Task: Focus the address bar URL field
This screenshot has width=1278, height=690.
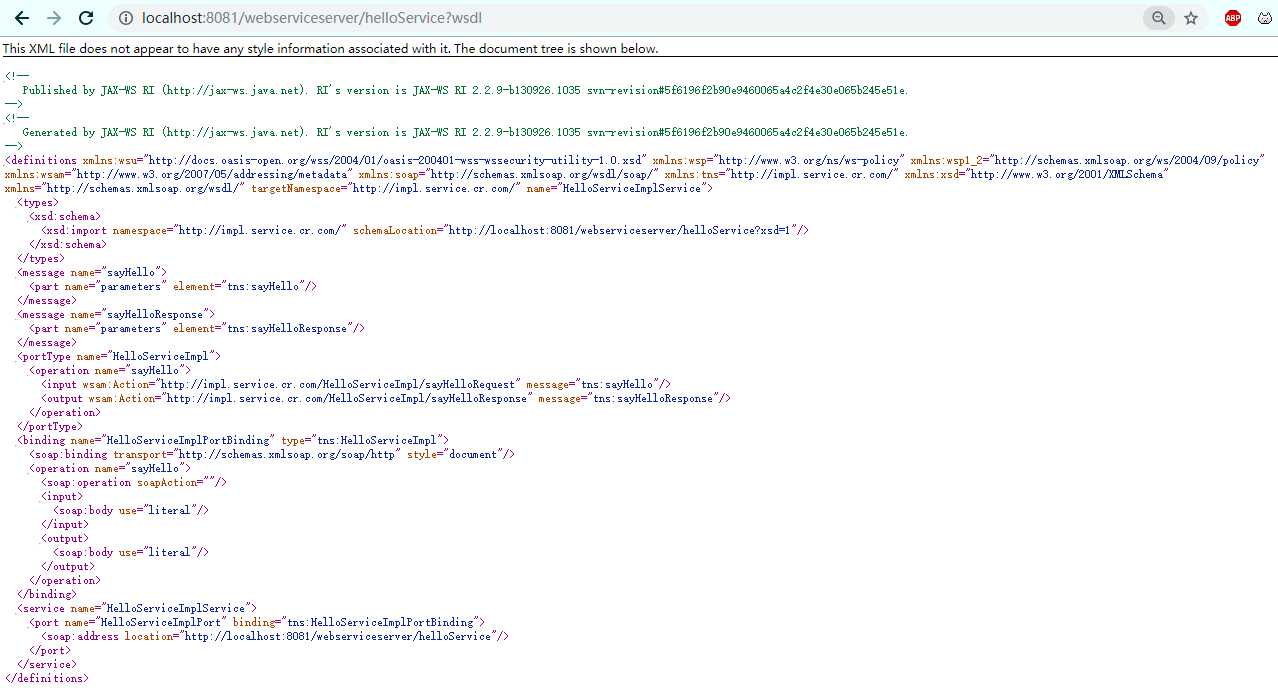Action: (600, 18)
